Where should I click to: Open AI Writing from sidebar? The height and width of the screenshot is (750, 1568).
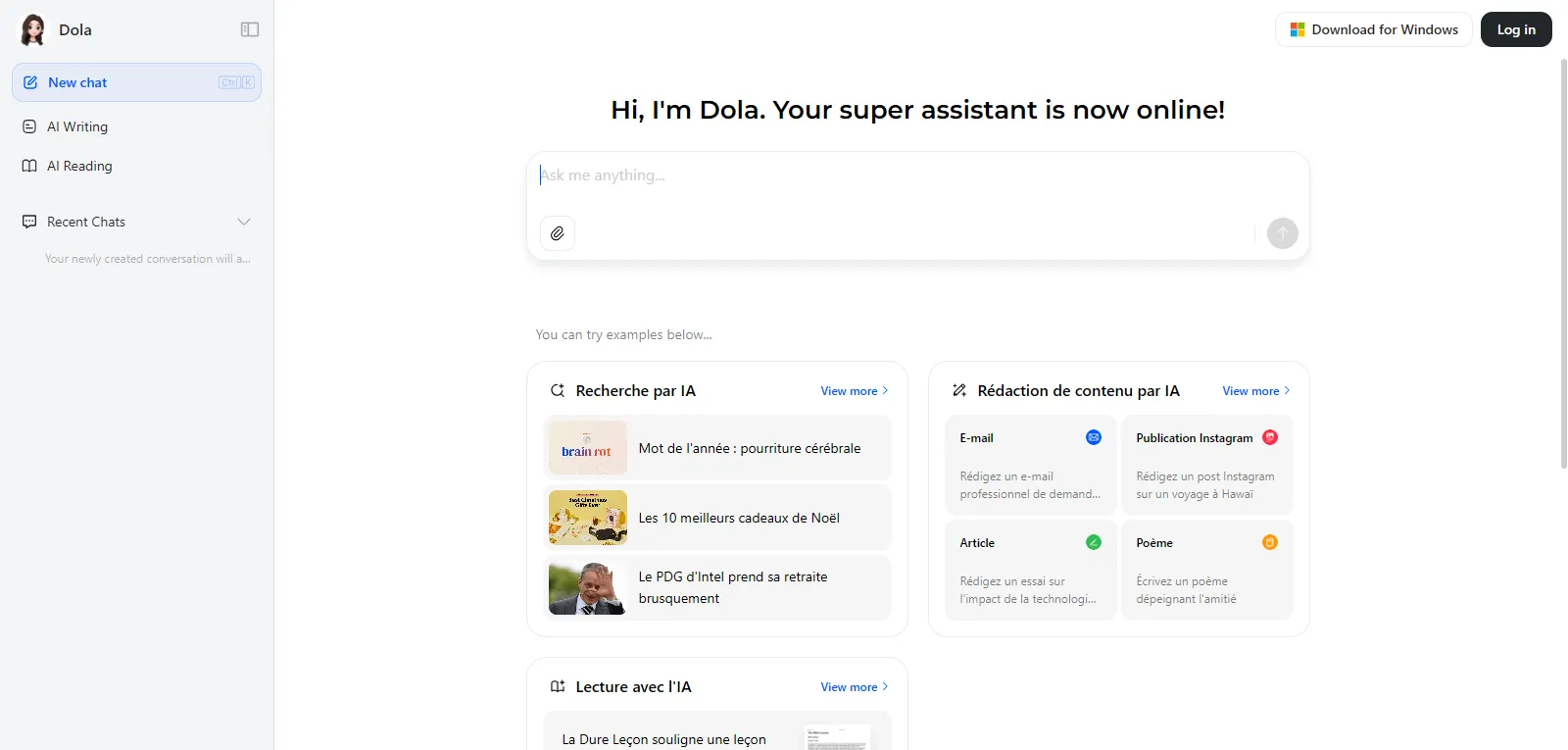(x=77, y=126)
